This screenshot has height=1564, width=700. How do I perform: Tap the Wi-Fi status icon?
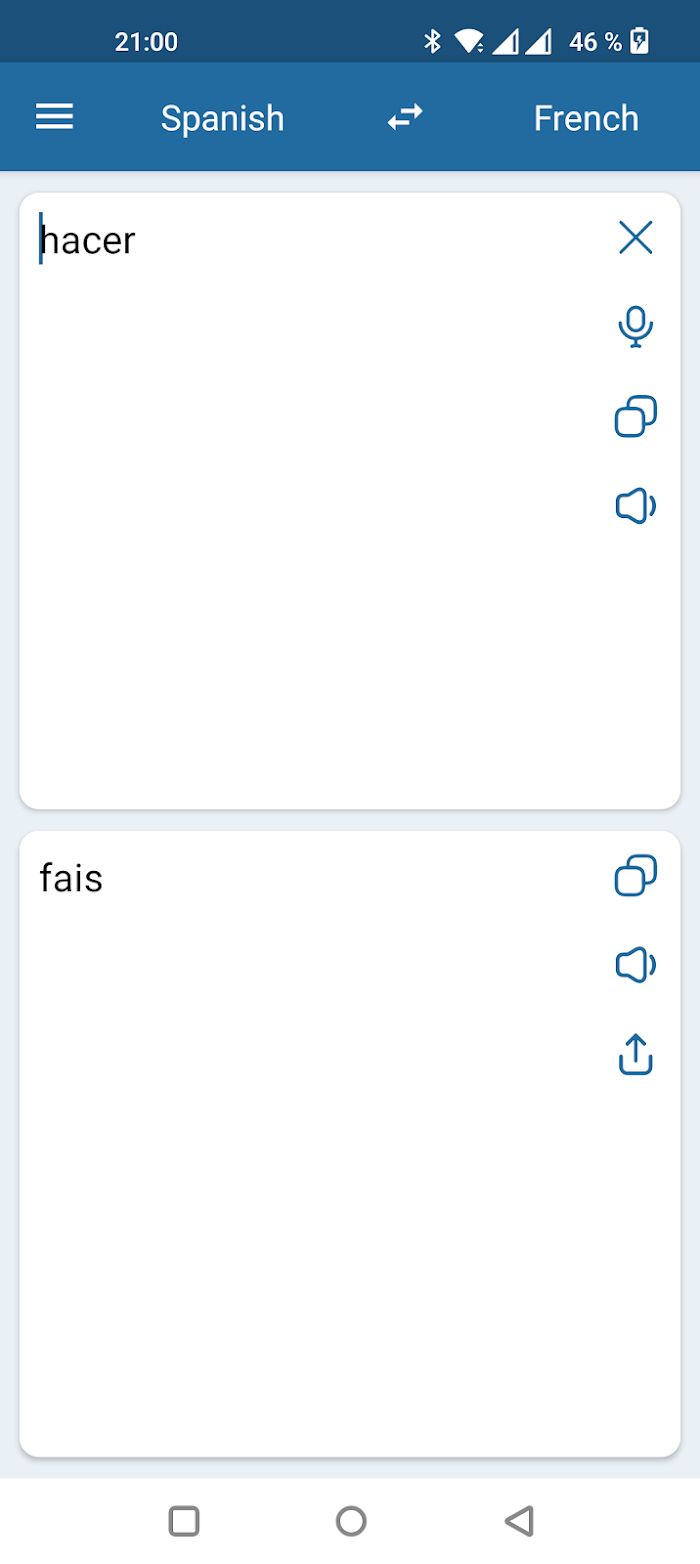pos(469,41)
